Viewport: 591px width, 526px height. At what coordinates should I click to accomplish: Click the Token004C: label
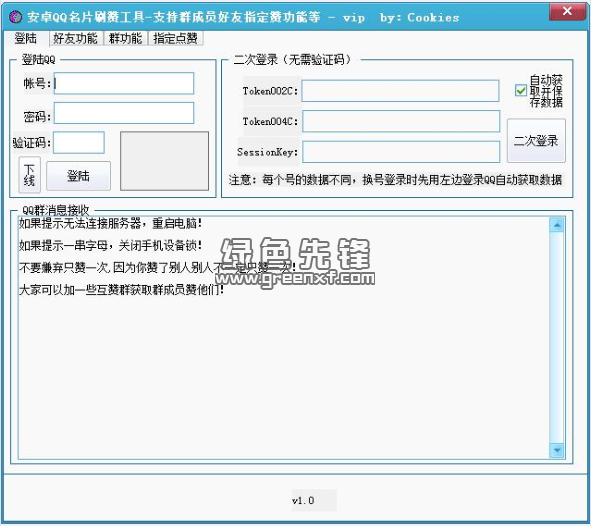point(270,121)
